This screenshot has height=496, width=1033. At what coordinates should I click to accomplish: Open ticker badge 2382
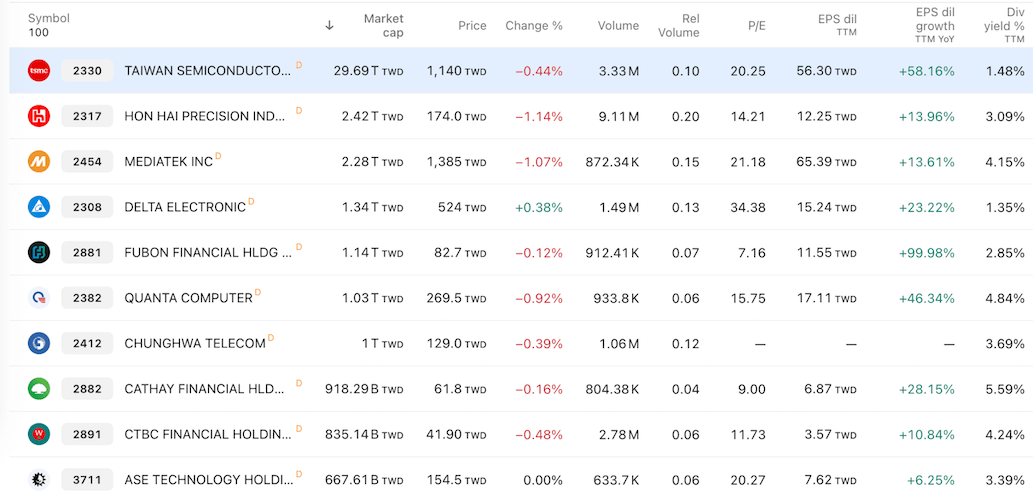click(x=88, y=298)
